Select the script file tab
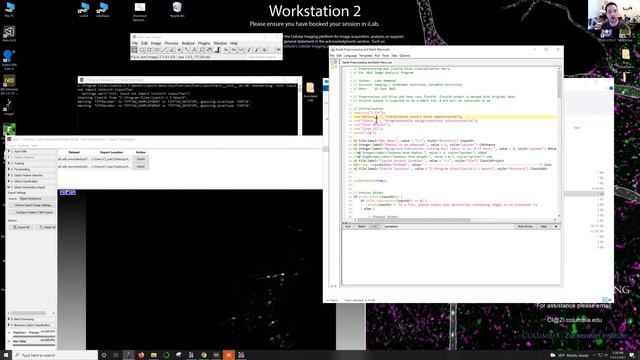Viewport: 640px width, 360px height. (x=367, y=62)
